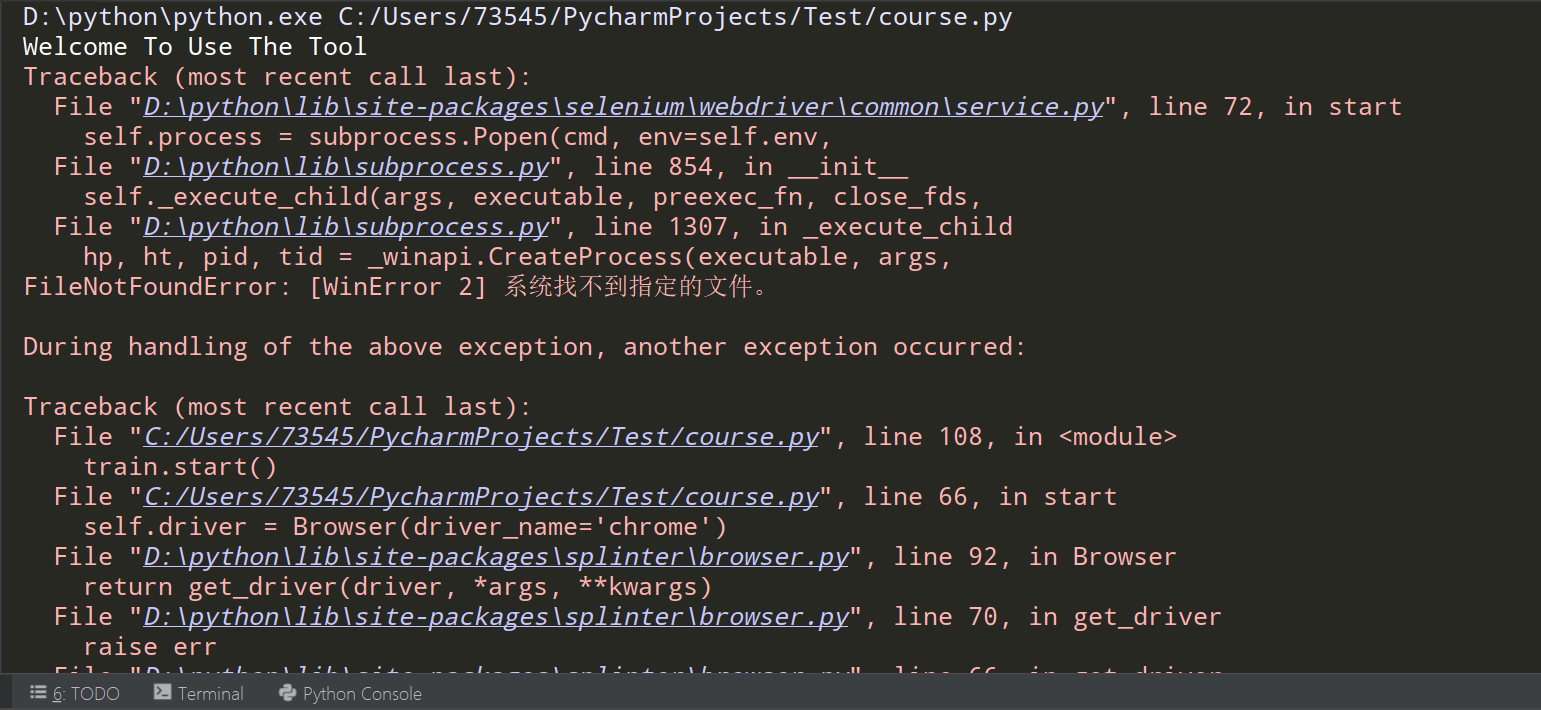Switch to the Terminal tab
The height and width of the screenshot is (710, 1541).
[x=210, y=692]
